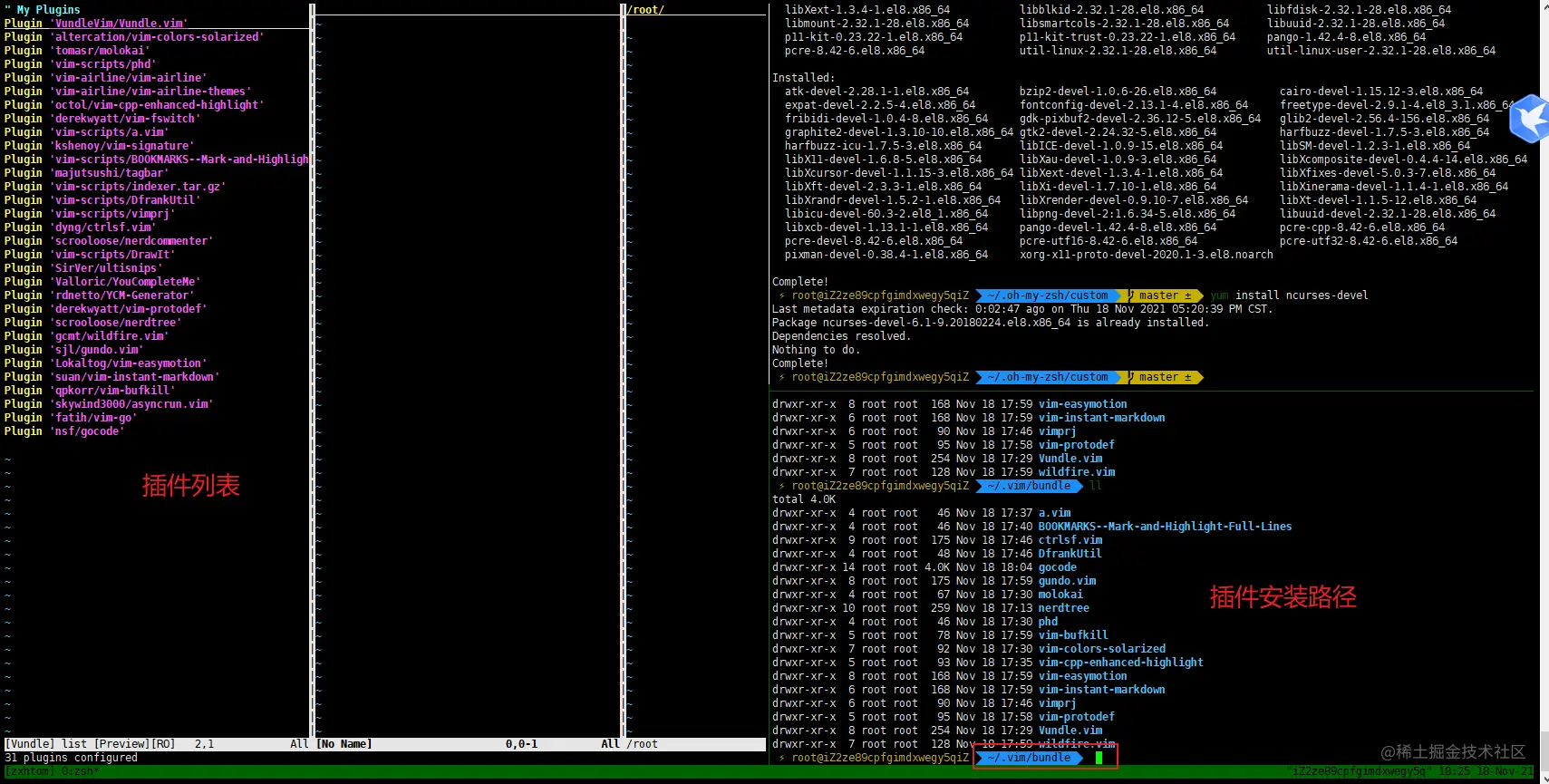
Task: Click the 'a.vim' directory name
Action: tap(1055, 513)
